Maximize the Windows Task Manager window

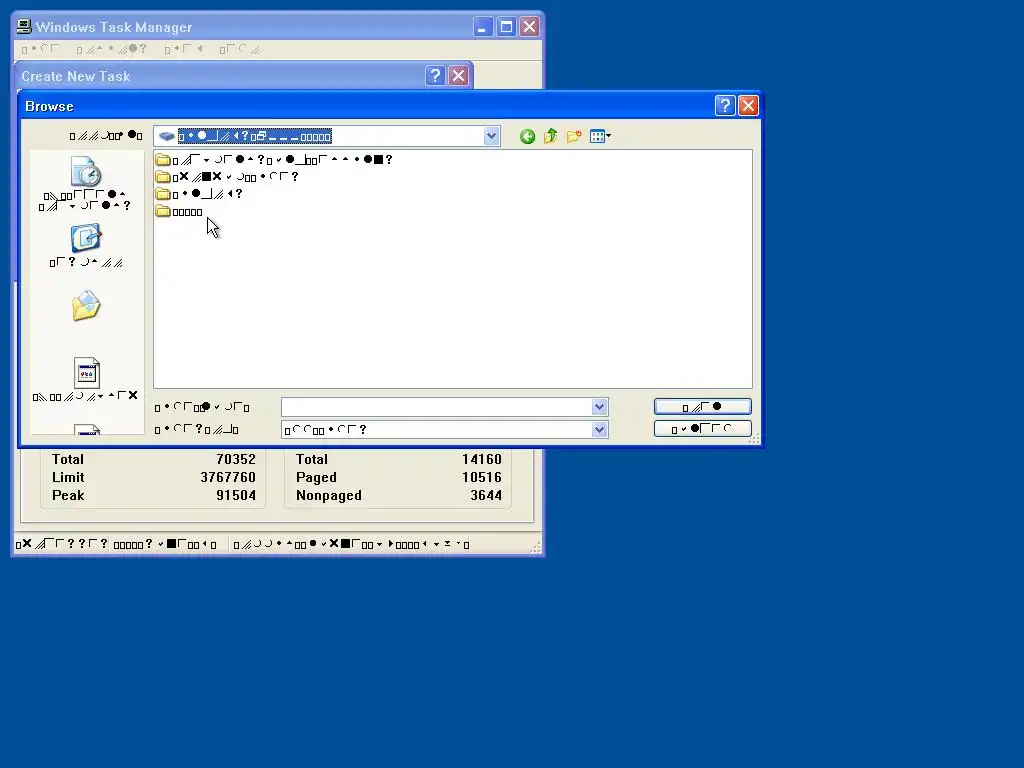[506, 27]
